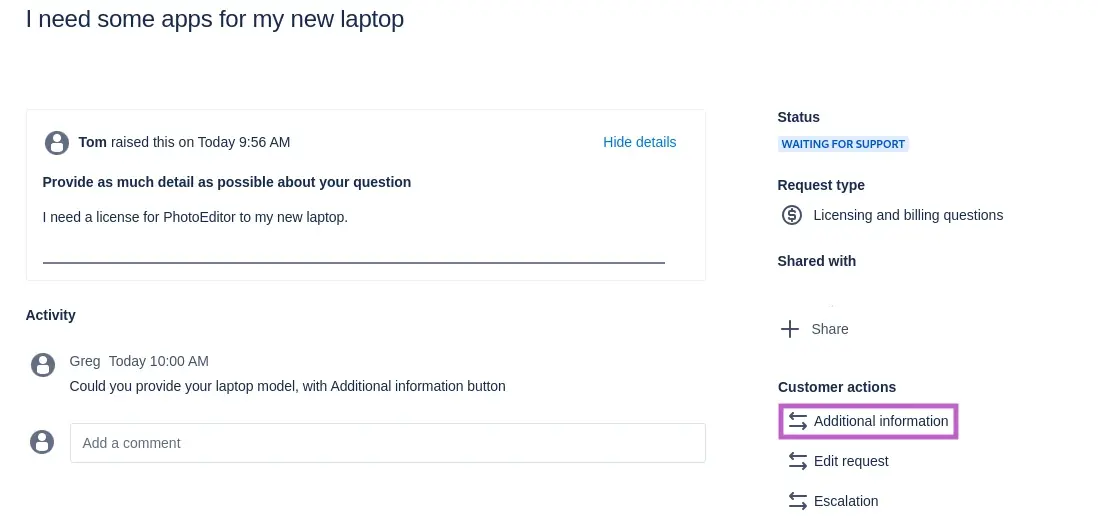
Task: Click the Waiting for Support status badge
Action: pyautogui.click(x=843, y=144)
